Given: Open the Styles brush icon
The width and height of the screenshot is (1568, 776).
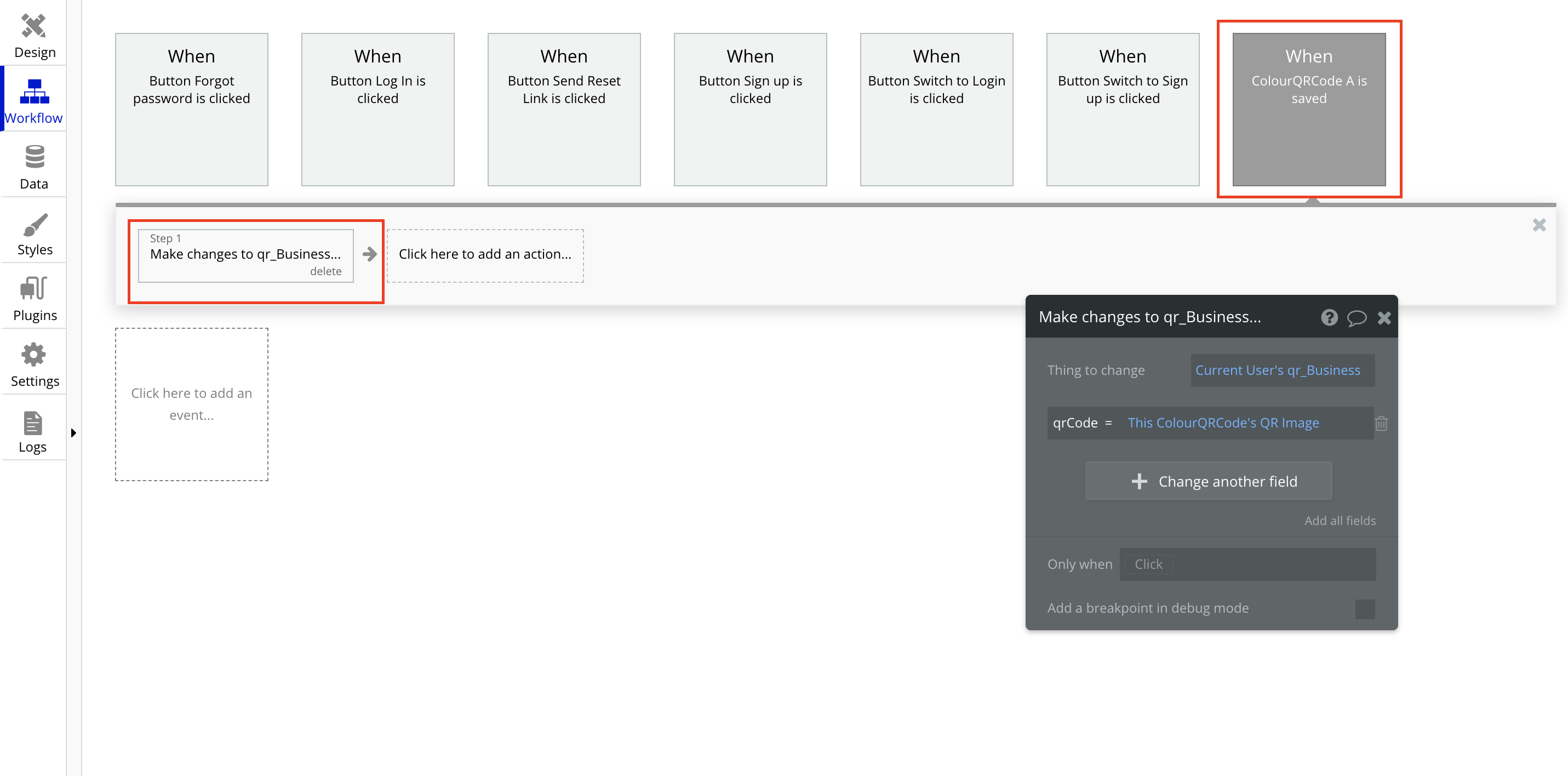Looking at the screenshot, I should [x=34, y=225].
